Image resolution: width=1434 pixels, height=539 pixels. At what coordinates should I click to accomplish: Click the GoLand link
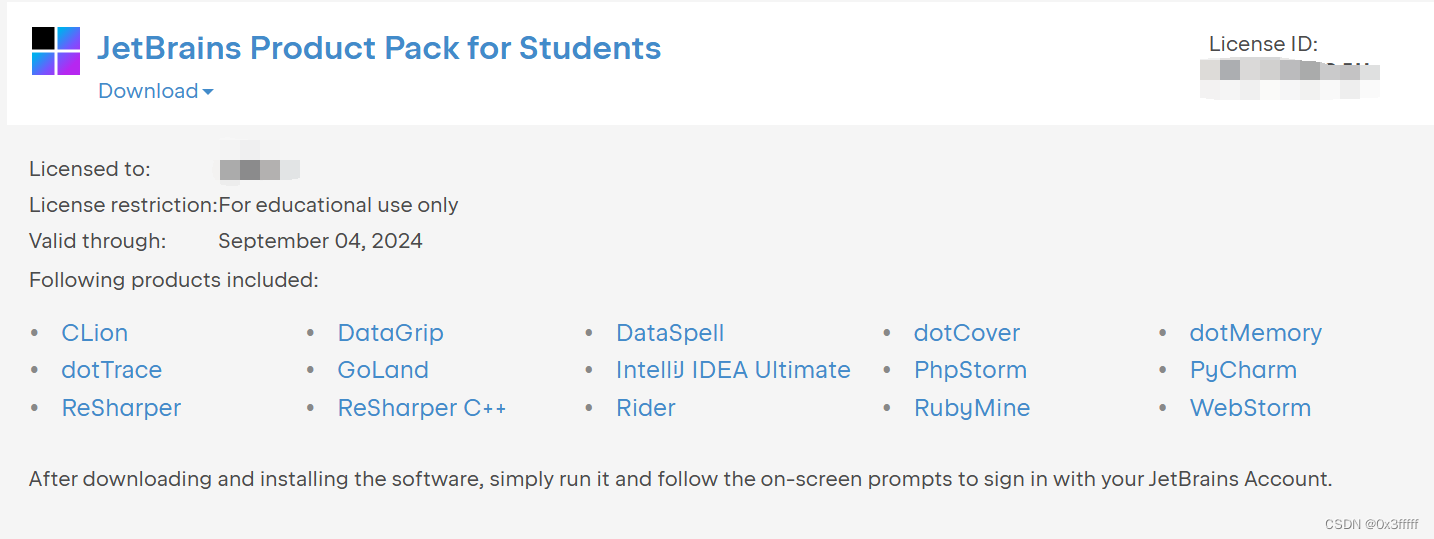[x=383, y=370]
